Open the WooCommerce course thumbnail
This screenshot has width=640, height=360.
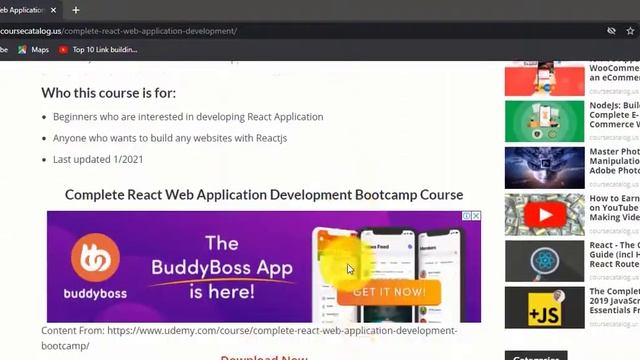coord(544,79)
